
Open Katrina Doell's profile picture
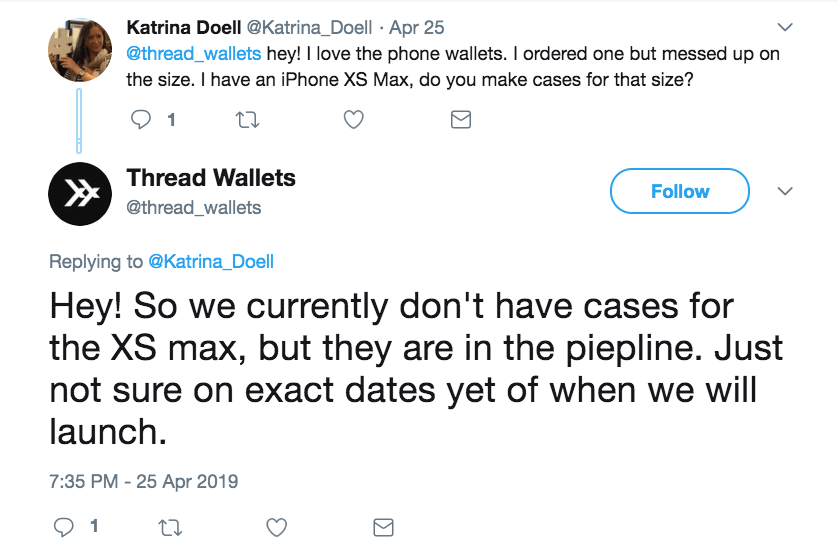pyautogui.click(x=79, y=49)
